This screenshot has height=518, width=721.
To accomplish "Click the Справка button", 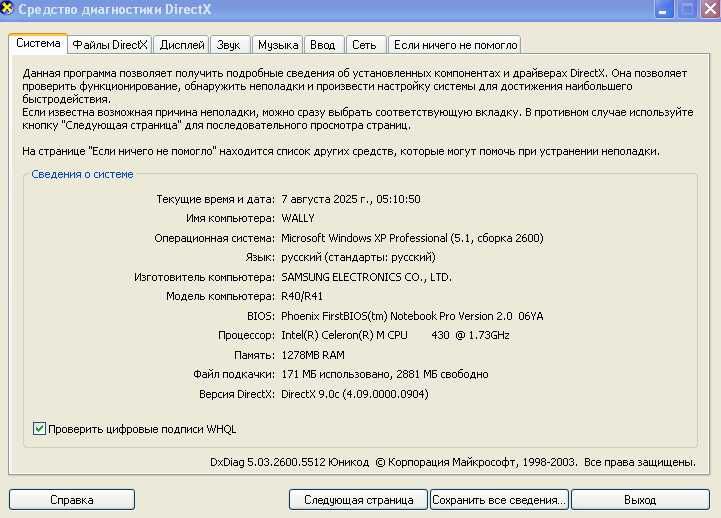I will coord(72,500).
